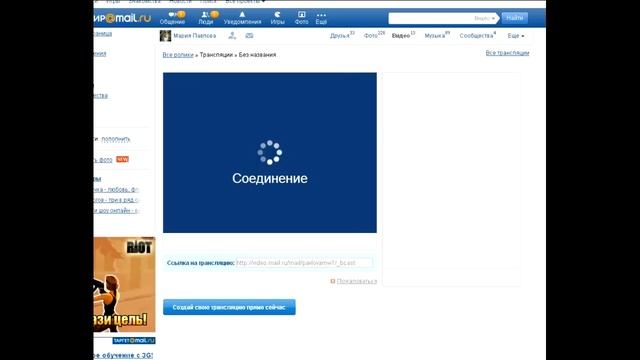
Task: Open the search scope dropdown
Action: (484, 18)
